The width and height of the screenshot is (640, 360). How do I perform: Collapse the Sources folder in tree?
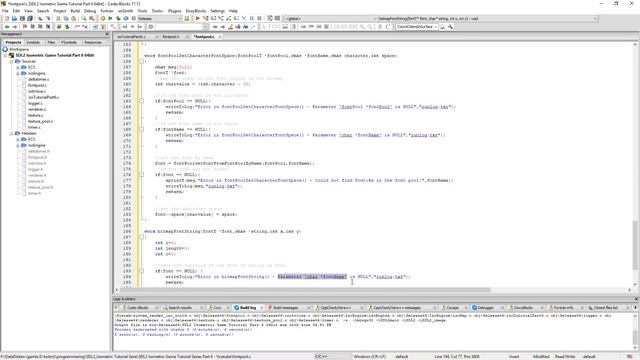[11, 61]
